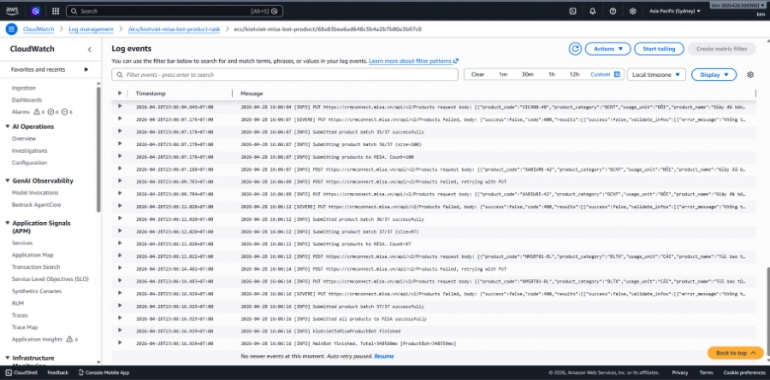
Task: Click the Filter events search field
Action: click(285, 75)
